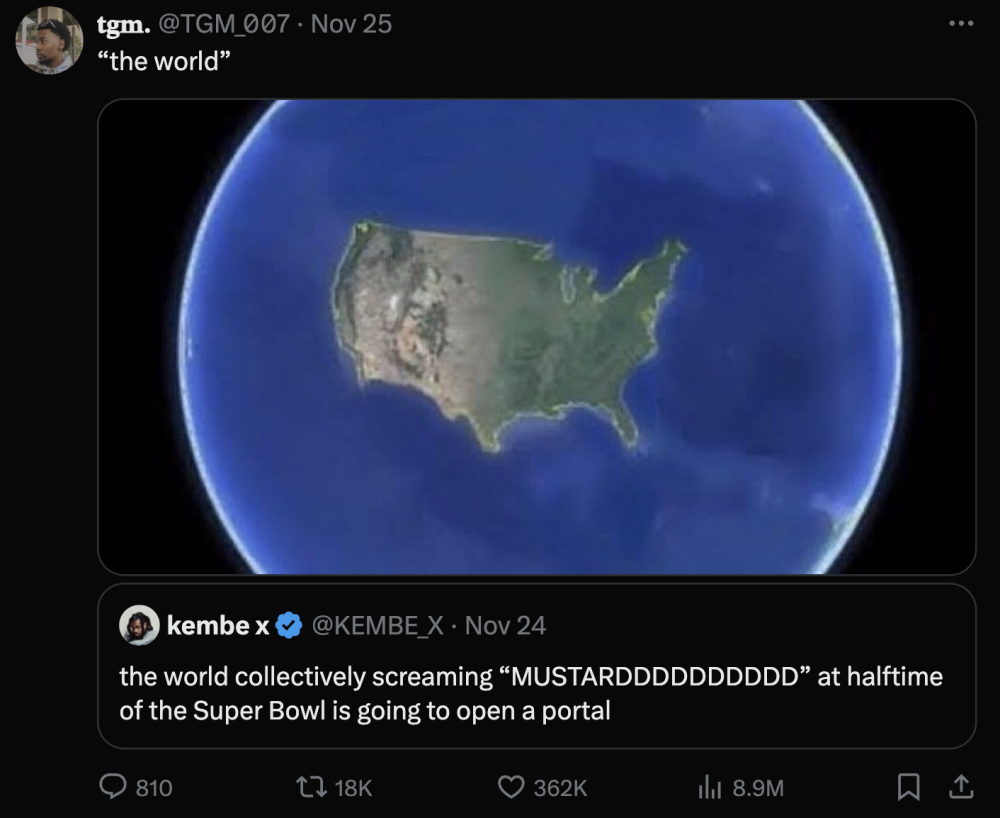Click the share upload arrow icon
The image size is (1000, 818).
click(x=960, y=788)
